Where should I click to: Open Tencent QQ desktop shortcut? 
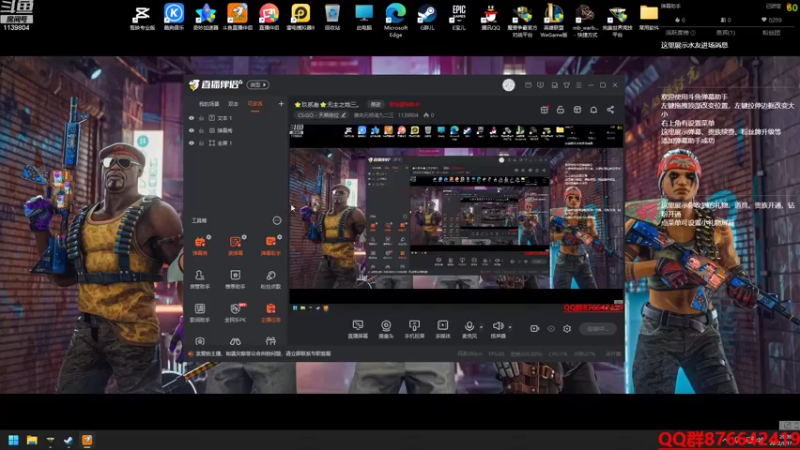[x=490, y=18]
